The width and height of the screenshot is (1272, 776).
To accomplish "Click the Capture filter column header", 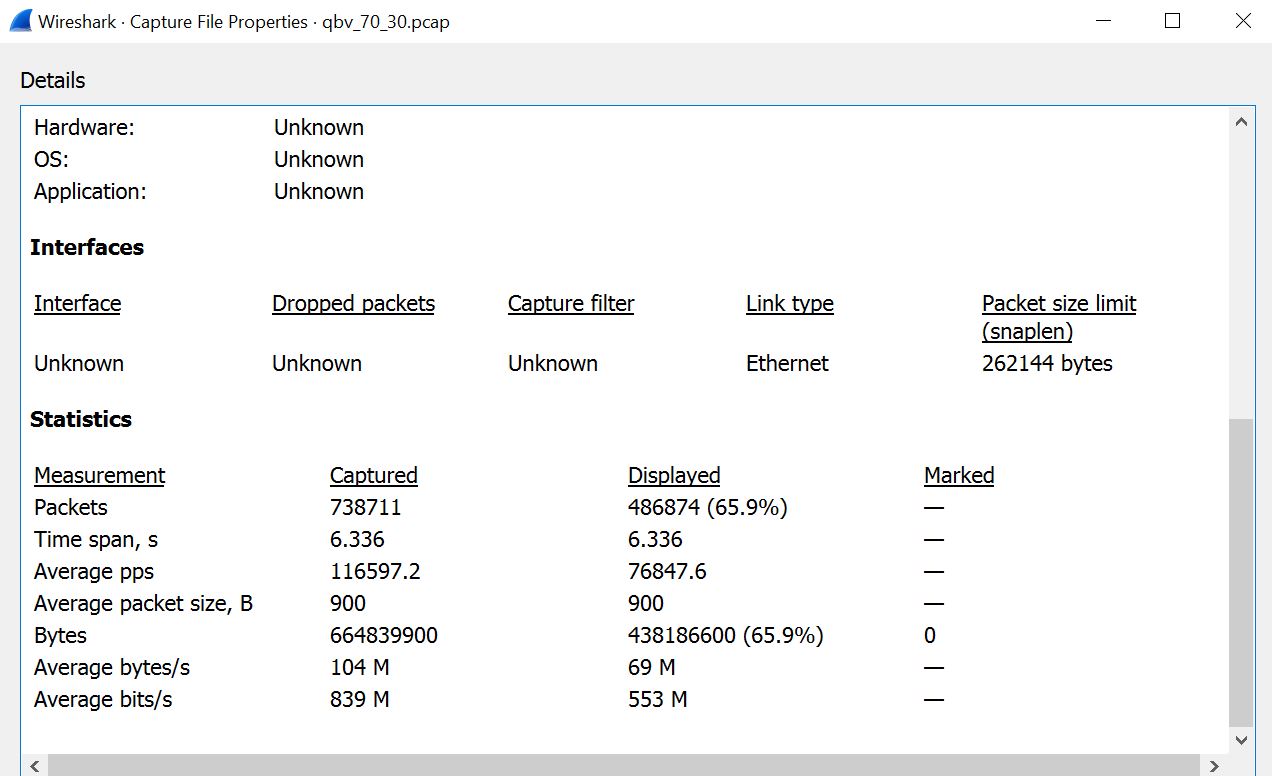I will point(571,303).
